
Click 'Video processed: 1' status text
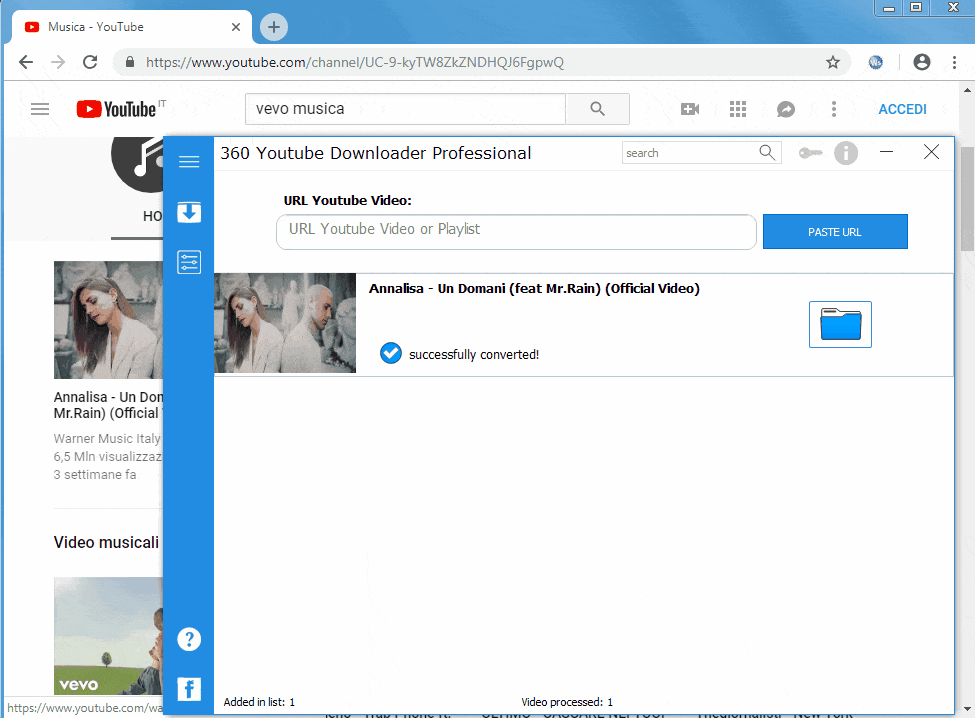(x=567, y=702)
